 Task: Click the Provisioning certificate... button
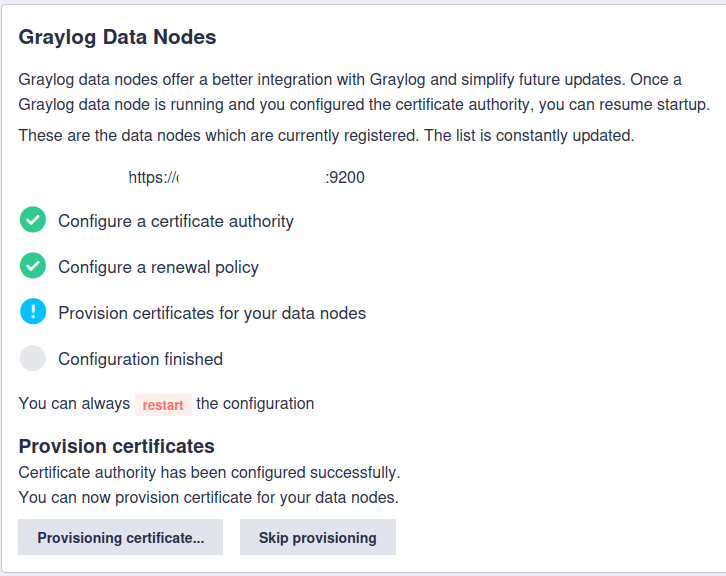pyautogui.click(x=120, y=537)
